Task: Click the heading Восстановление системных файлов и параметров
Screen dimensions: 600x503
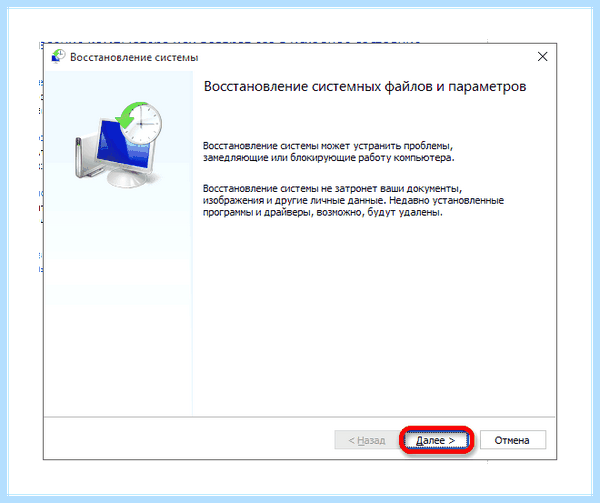Action: (365, 86)
